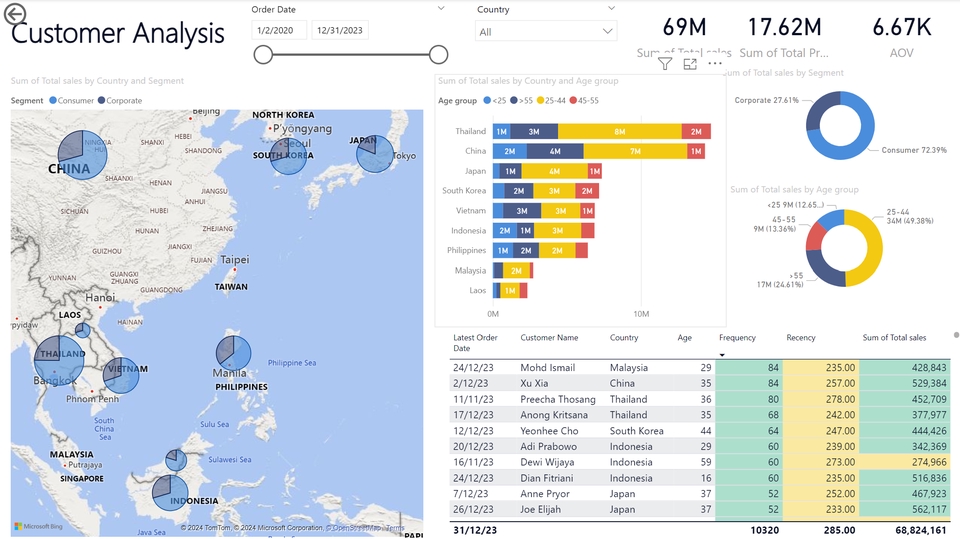
Task: Click the 45-55 red donut slice
Action: click(x=814, y=237)
